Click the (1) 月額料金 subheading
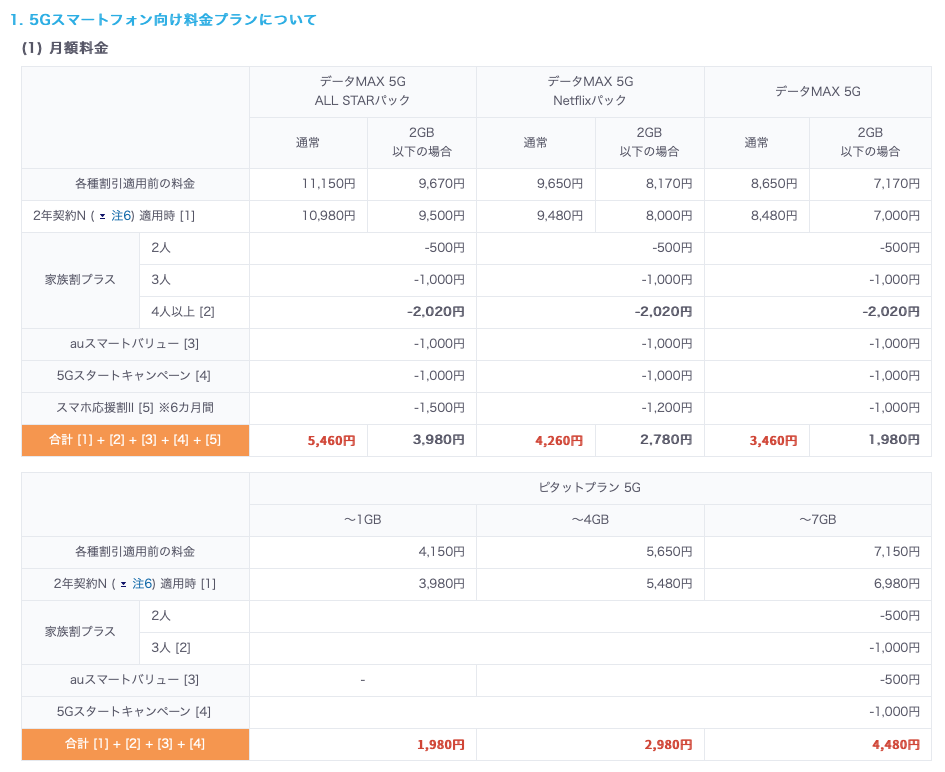The width and height of the screenshot is (945, 772). [x=64, y=48]
